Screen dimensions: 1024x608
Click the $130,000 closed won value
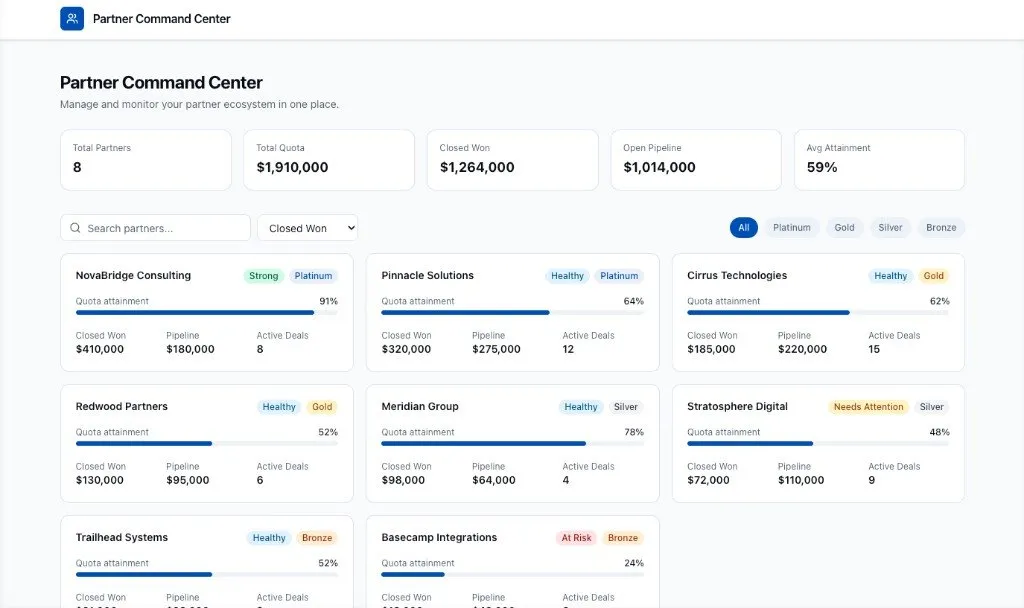[x=100, y=480]
